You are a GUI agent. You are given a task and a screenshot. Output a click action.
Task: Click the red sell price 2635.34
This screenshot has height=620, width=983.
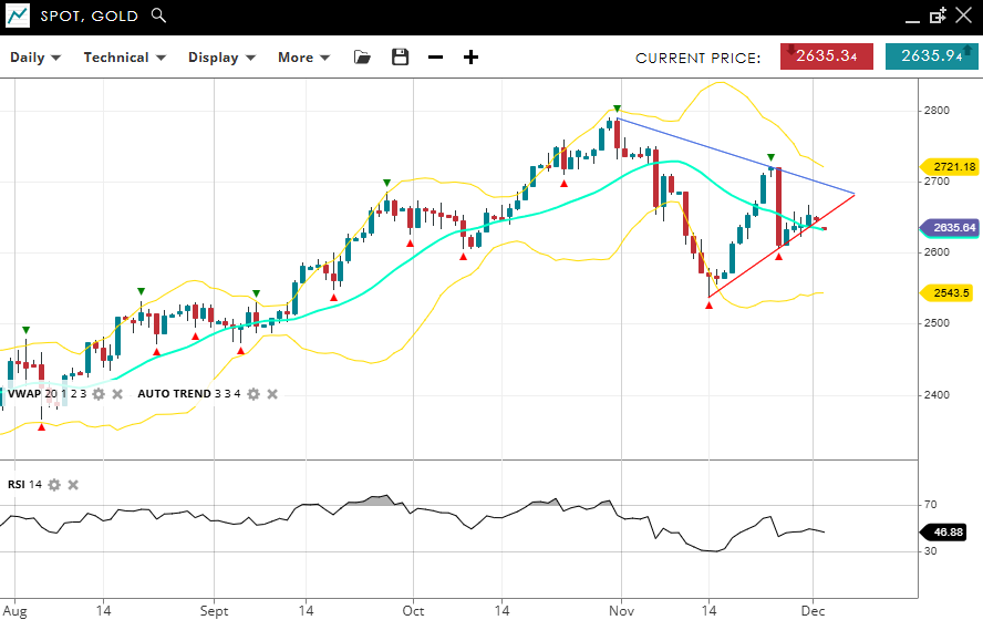click(826, 56)
